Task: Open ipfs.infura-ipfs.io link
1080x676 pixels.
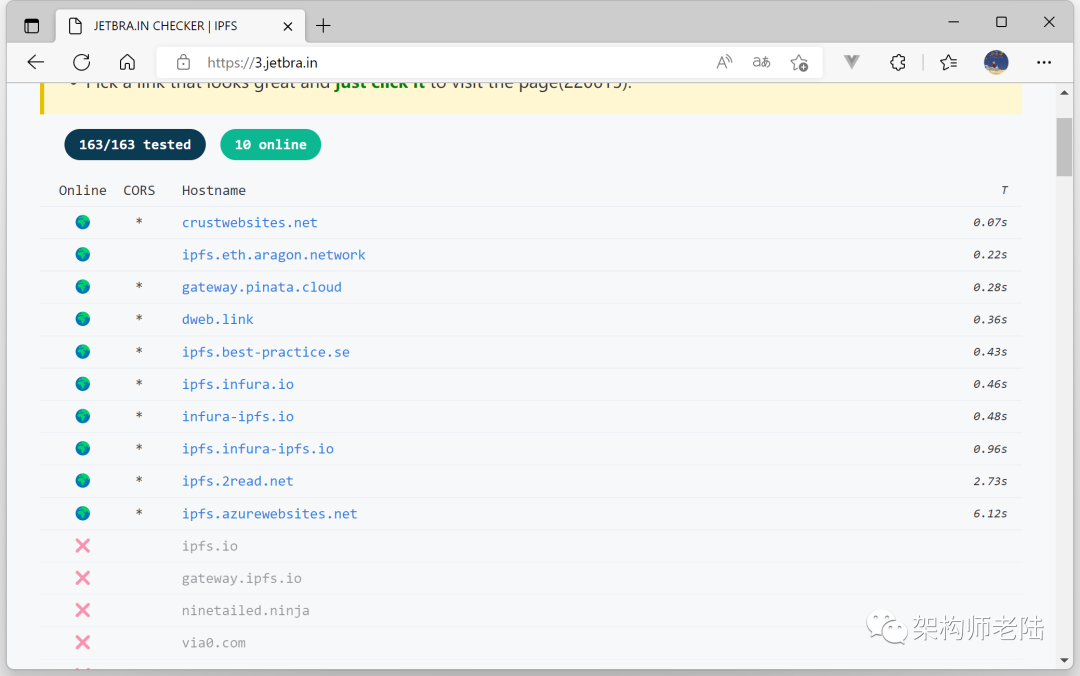Action: click(x=258, y=449)
